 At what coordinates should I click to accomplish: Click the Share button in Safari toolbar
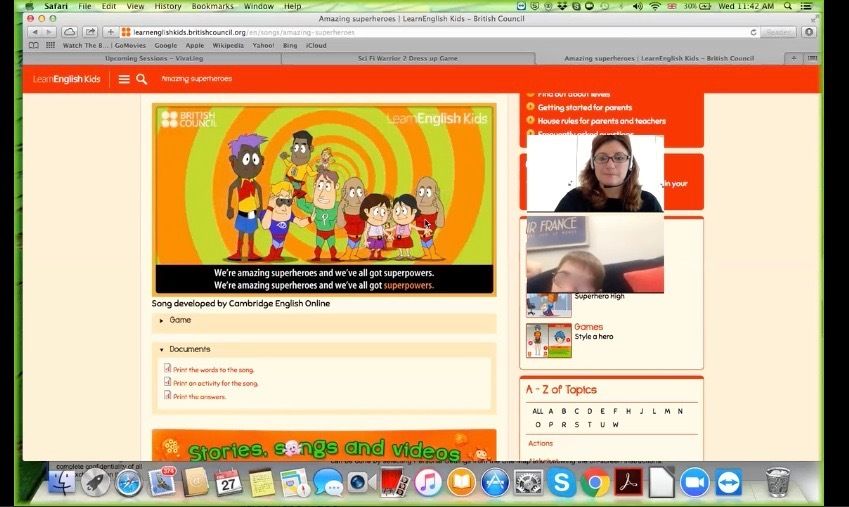point(90,32)
